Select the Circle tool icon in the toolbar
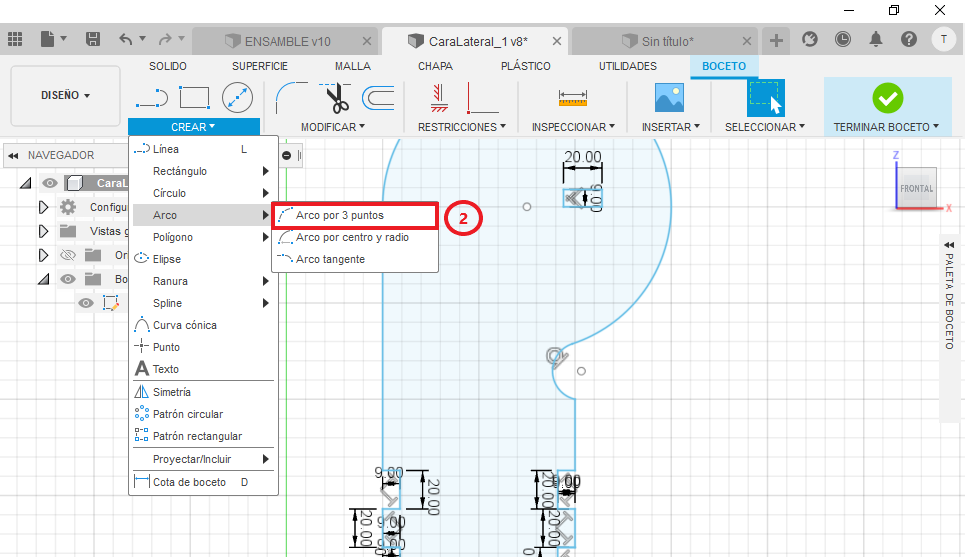Screen dimensions: 965x557 [x=237, y=97]
